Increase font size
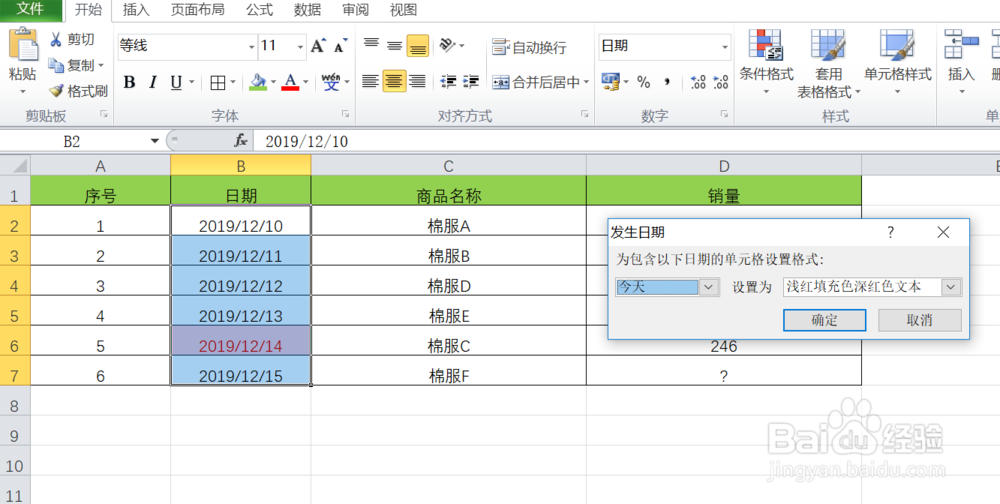The width and height of the screenshot is (1000, 504). click(x=318, y=46)
